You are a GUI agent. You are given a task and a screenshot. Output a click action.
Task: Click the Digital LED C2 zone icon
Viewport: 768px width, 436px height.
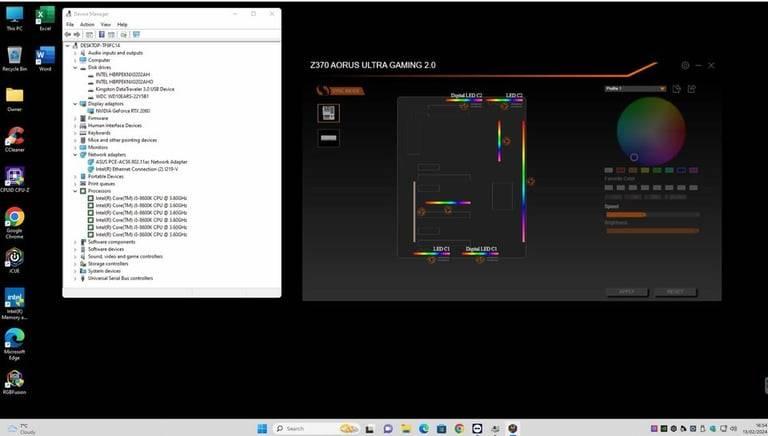click(463, 106)
